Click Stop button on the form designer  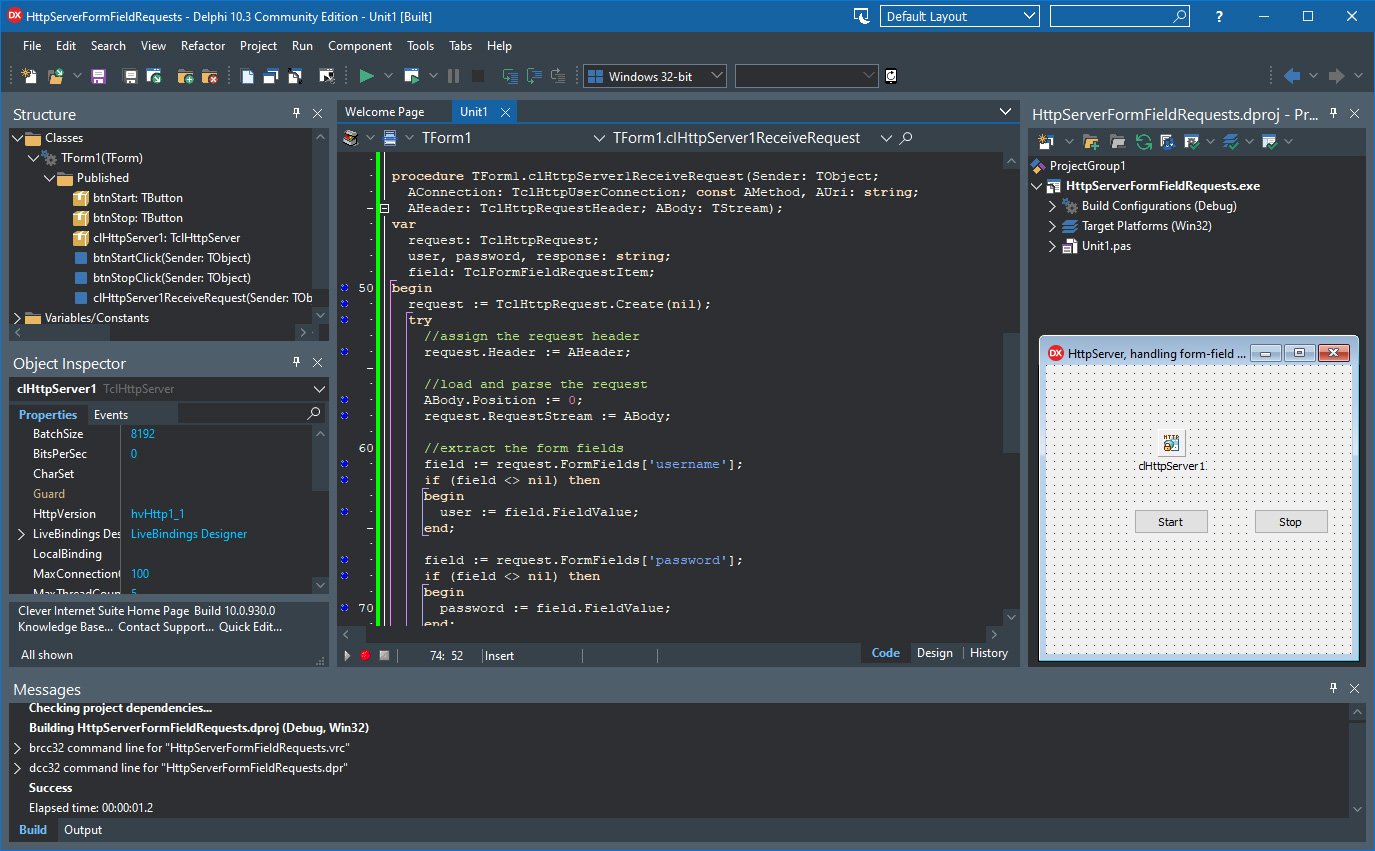pos(1291,522)
